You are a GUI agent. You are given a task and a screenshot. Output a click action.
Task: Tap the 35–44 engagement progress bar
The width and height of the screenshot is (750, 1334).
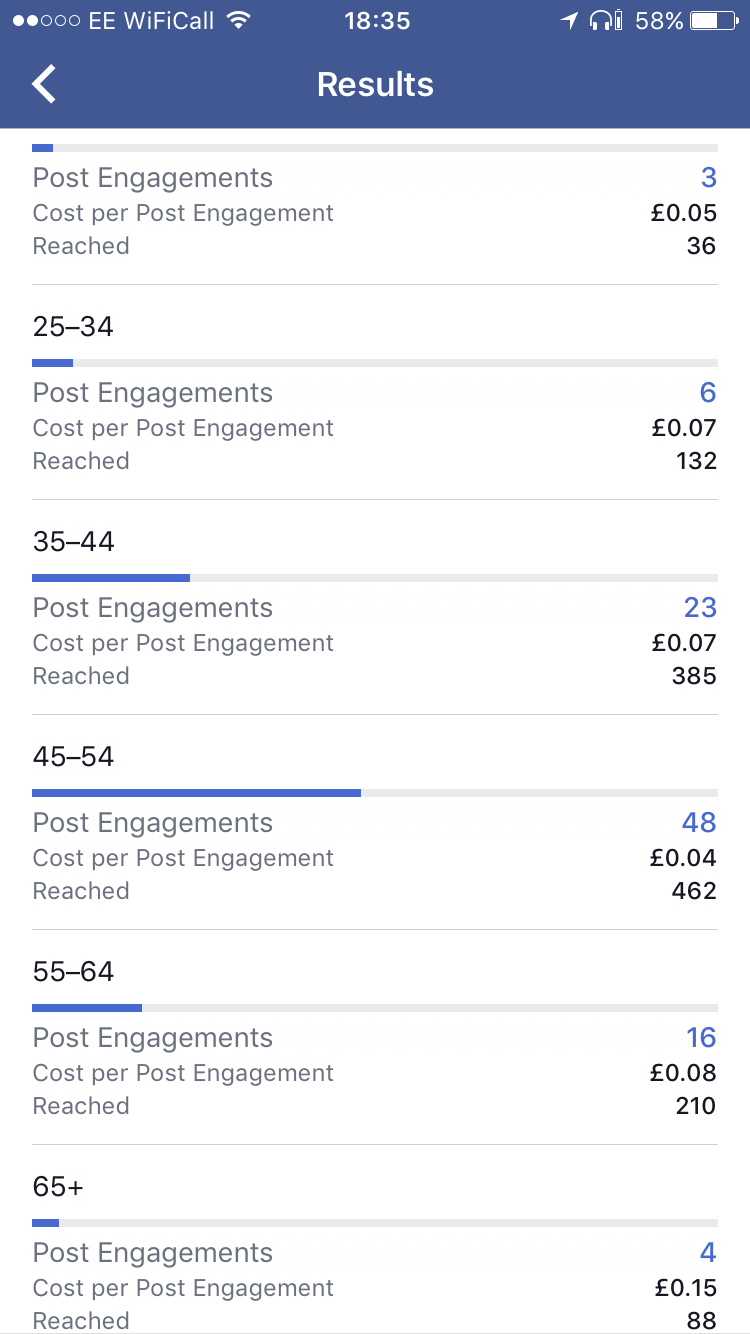(x=374, y=578)
